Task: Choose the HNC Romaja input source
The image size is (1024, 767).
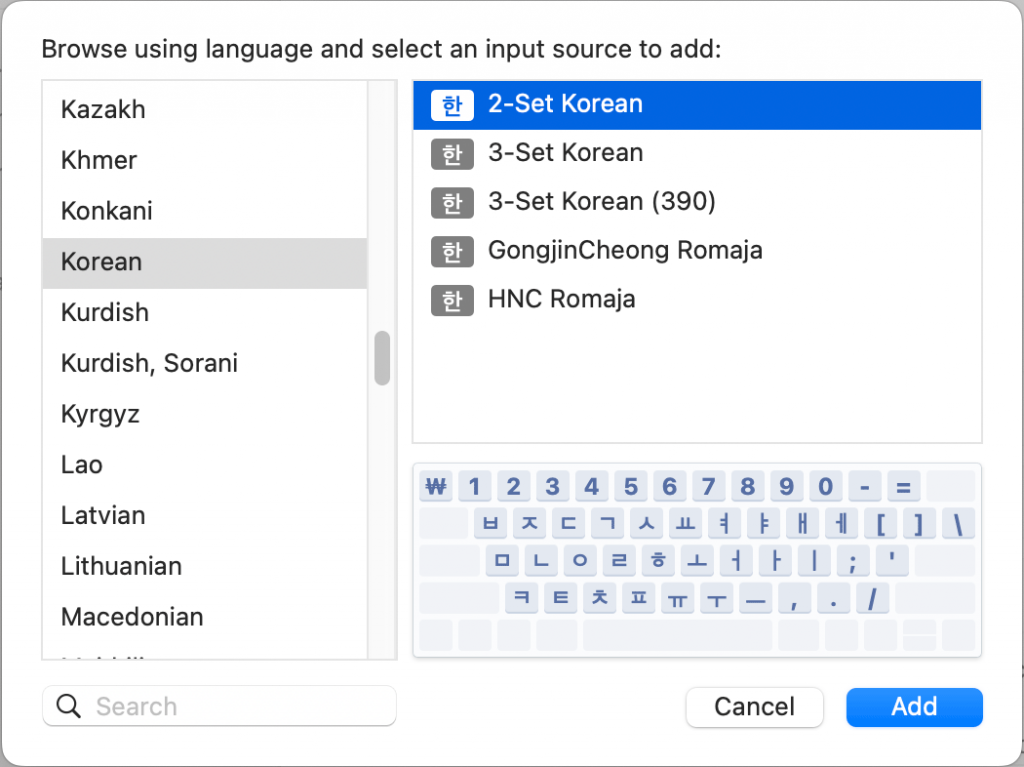Action: pos(697,300)
